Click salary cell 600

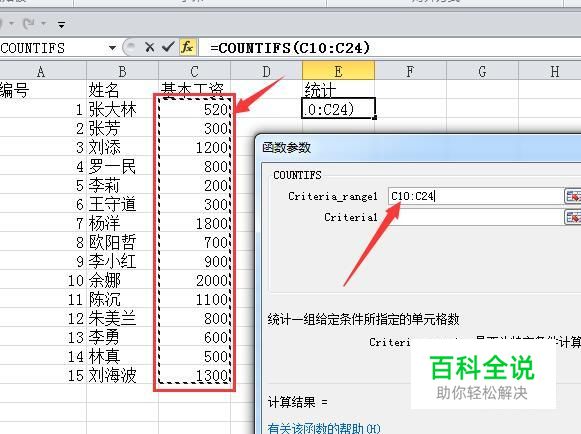click(x=194, y=337)
